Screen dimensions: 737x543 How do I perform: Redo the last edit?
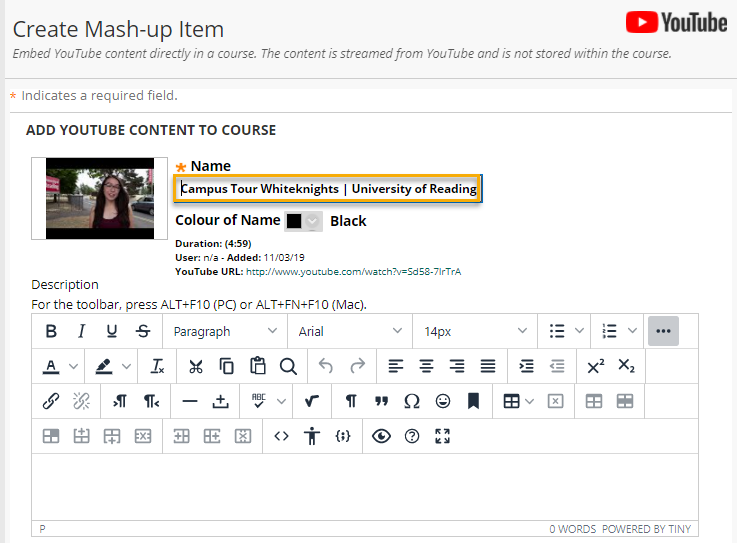(358, 366)
